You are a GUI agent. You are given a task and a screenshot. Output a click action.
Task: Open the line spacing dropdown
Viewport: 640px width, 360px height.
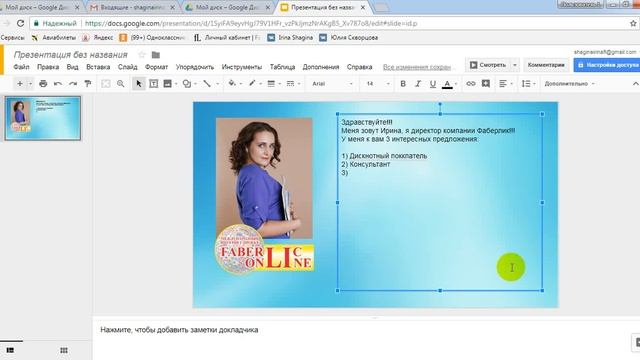(528, 84)
